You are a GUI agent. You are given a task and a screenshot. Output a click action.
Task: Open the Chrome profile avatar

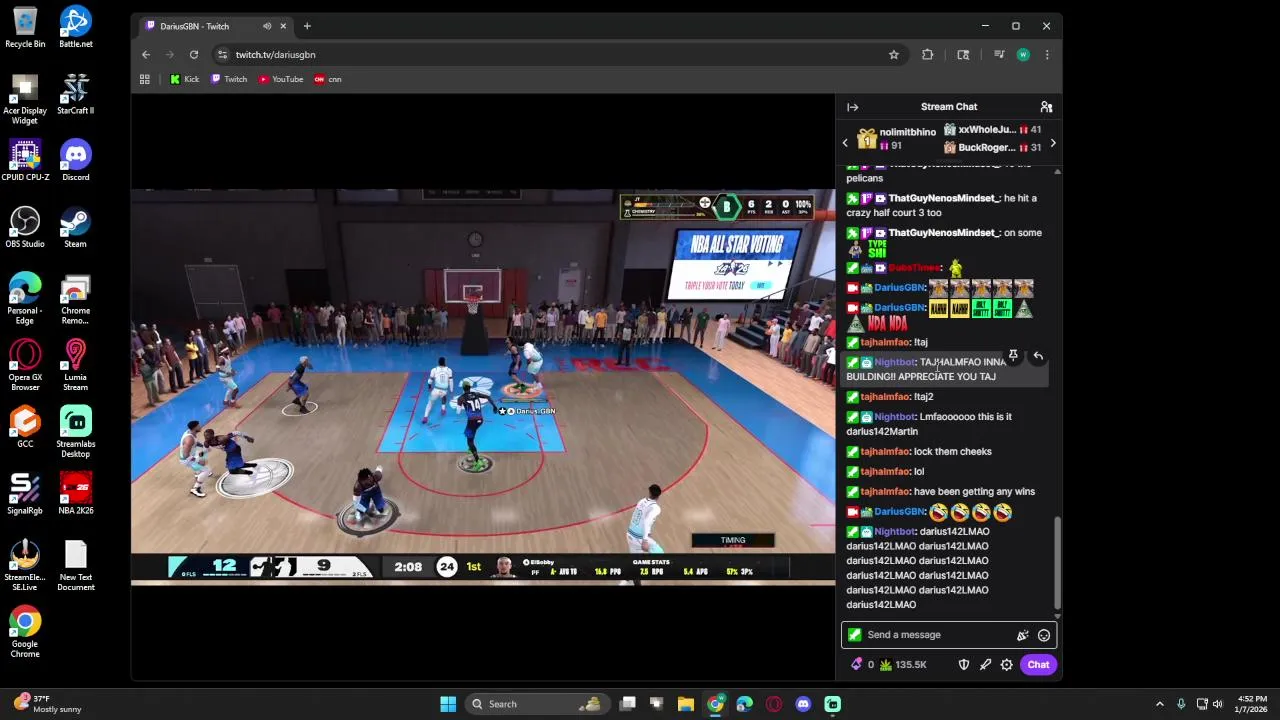click(1023, 55)
